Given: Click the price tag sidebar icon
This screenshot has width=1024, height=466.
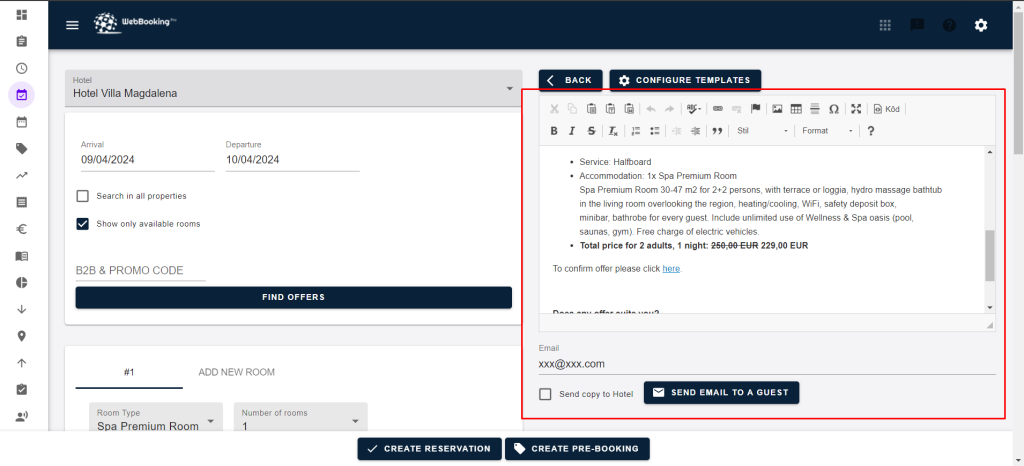Looking at the screenshot, I should pyautogui.click(x=22, y=148).
